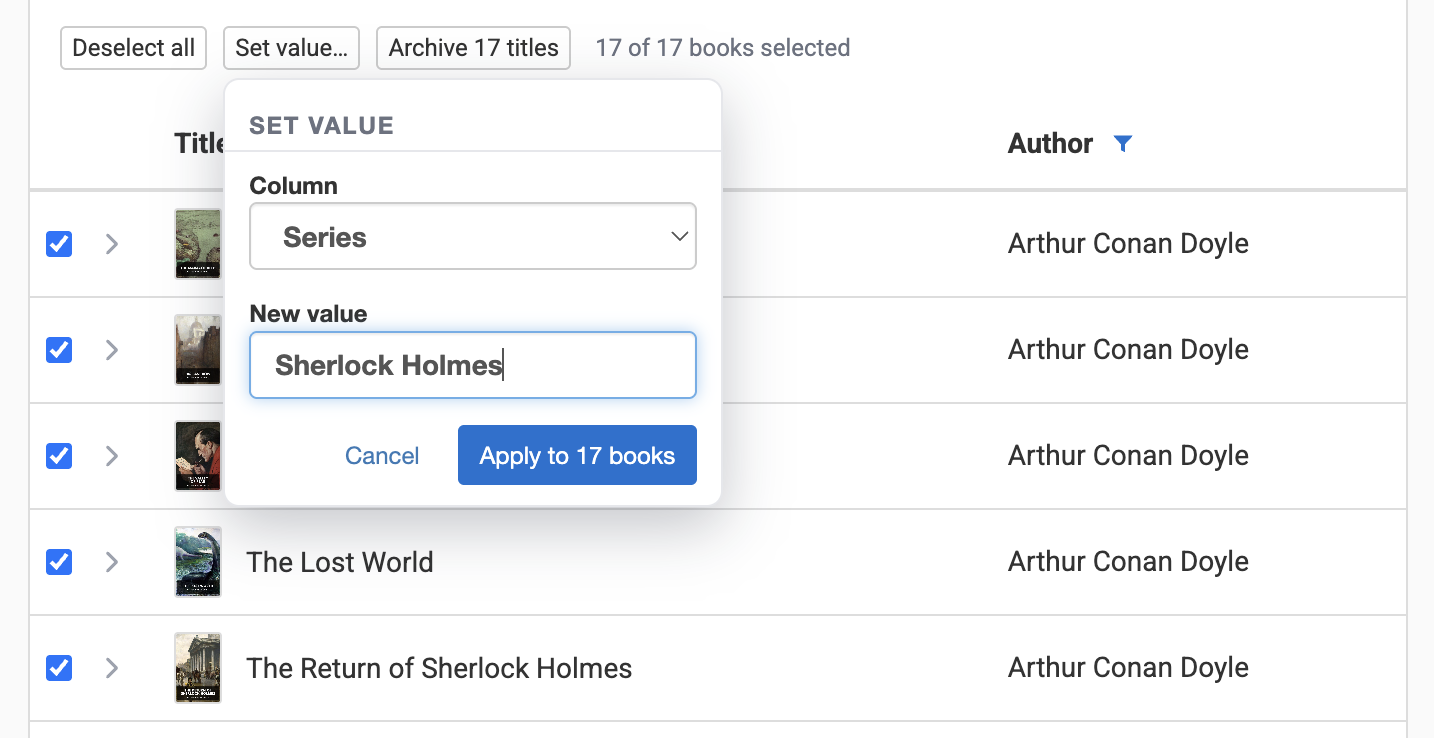Expand the second book row chevron
This screenshot has height=738, width=1434.
click(x=112, y=350)
